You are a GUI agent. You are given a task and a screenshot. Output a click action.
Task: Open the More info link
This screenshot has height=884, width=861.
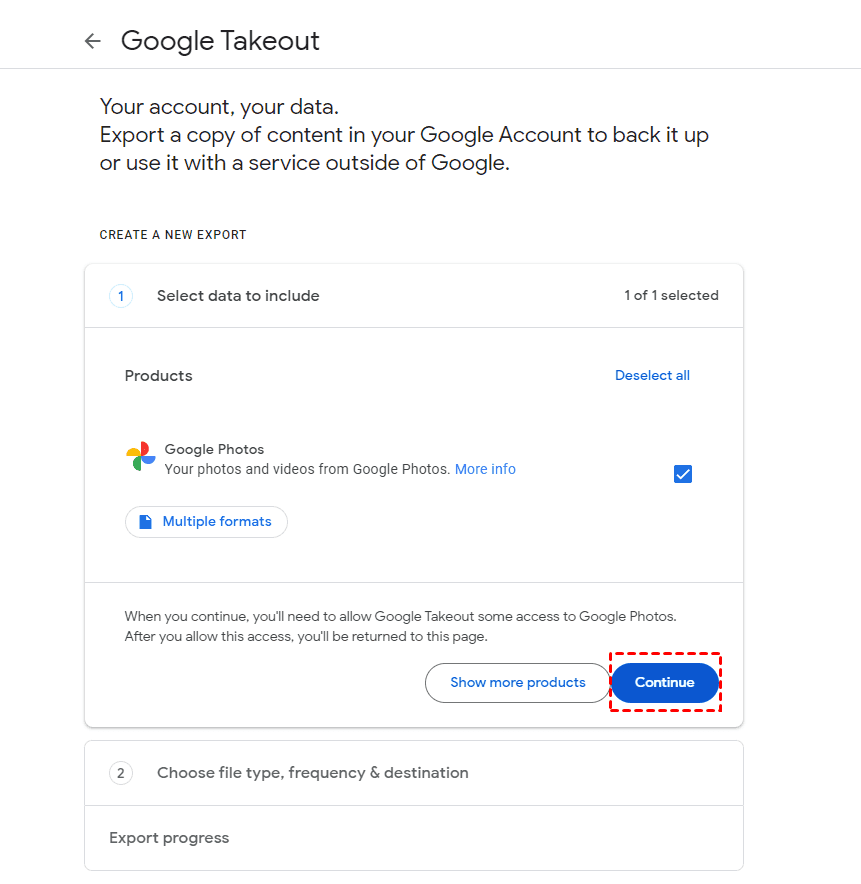point(485,469)
